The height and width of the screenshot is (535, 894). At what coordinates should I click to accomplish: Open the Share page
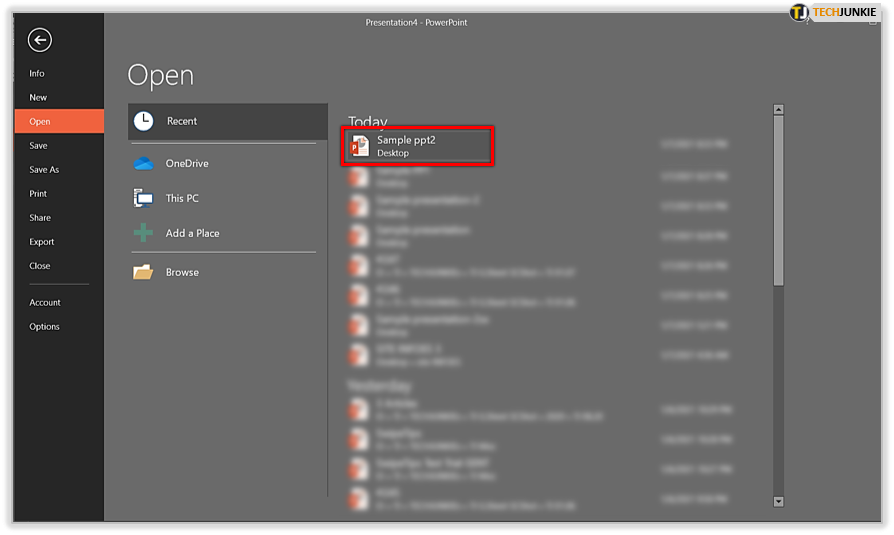(x=40, y=217)
